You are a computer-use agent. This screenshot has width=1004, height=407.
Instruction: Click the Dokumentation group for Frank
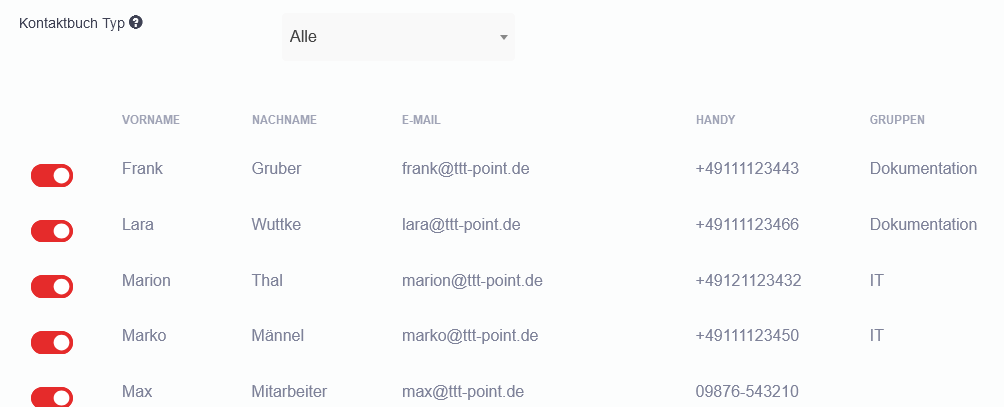(x=923, y=169)
